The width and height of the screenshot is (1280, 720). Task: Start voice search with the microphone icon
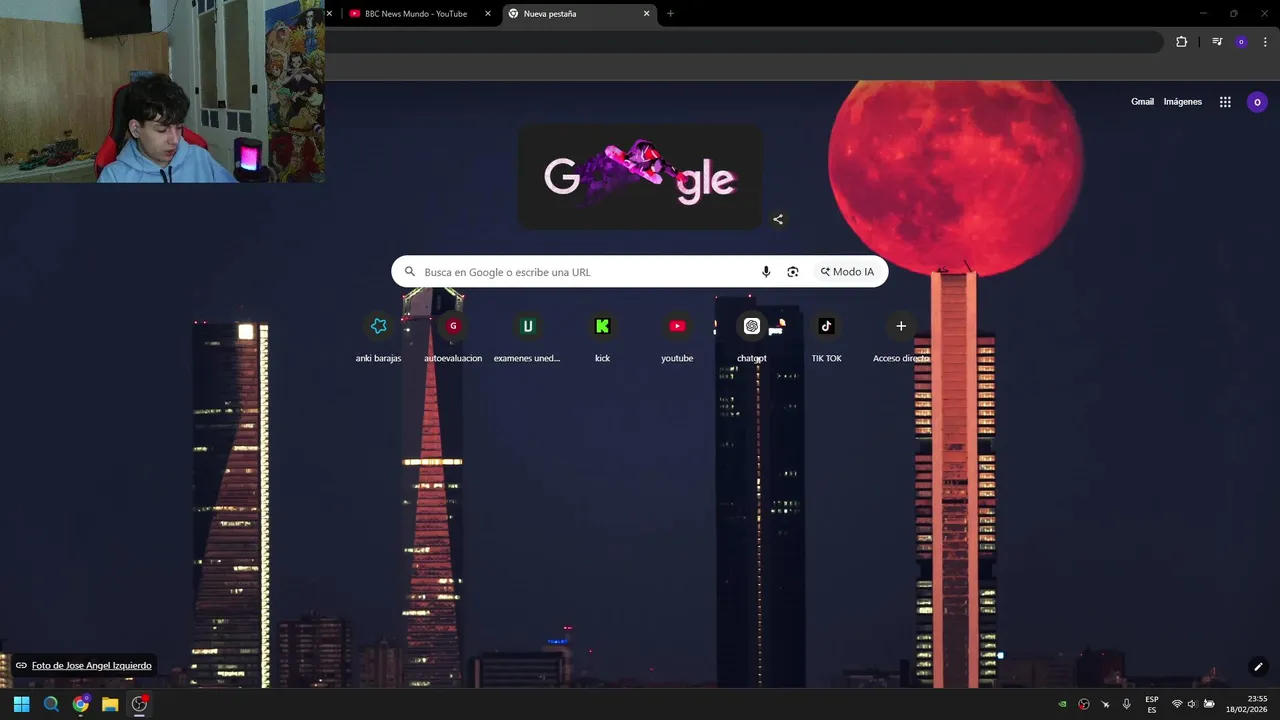pyautogui.click(x=766, y=272)
